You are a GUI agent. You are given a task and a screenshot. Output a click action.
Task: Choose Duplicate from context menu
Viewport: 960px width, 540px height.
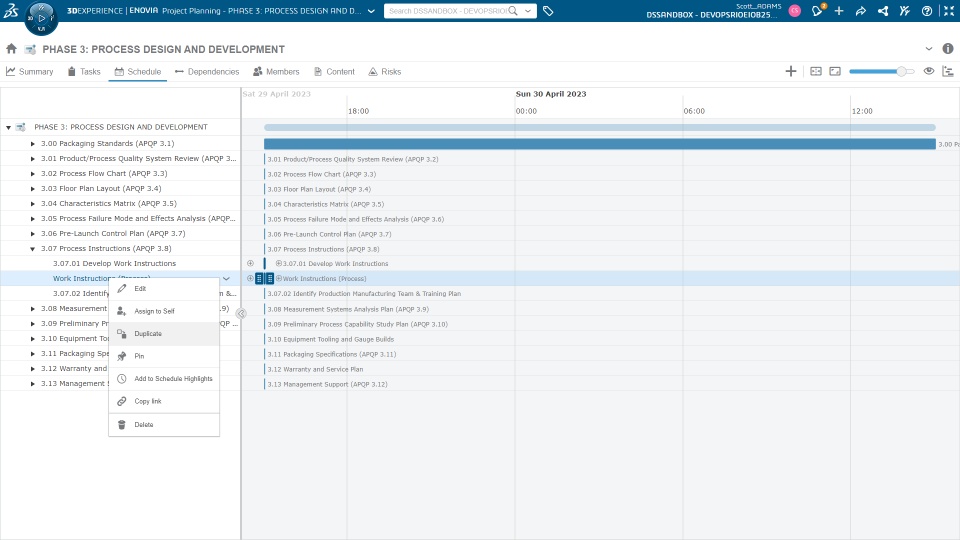pos(148,334)
